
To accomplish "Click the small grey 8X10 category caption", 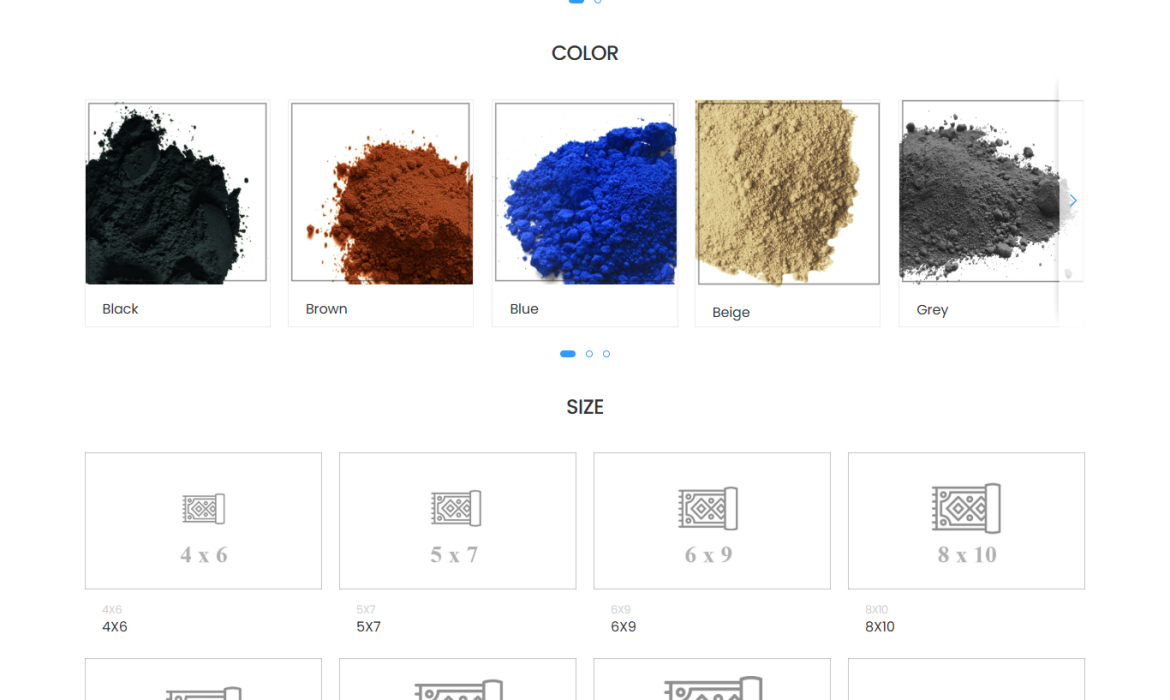I will pyautogui.click(x=877, y=610).
